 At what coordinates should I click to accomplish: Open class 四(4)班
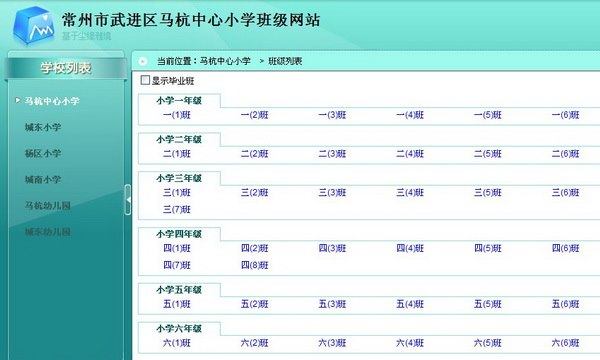(x=410, y=249)
